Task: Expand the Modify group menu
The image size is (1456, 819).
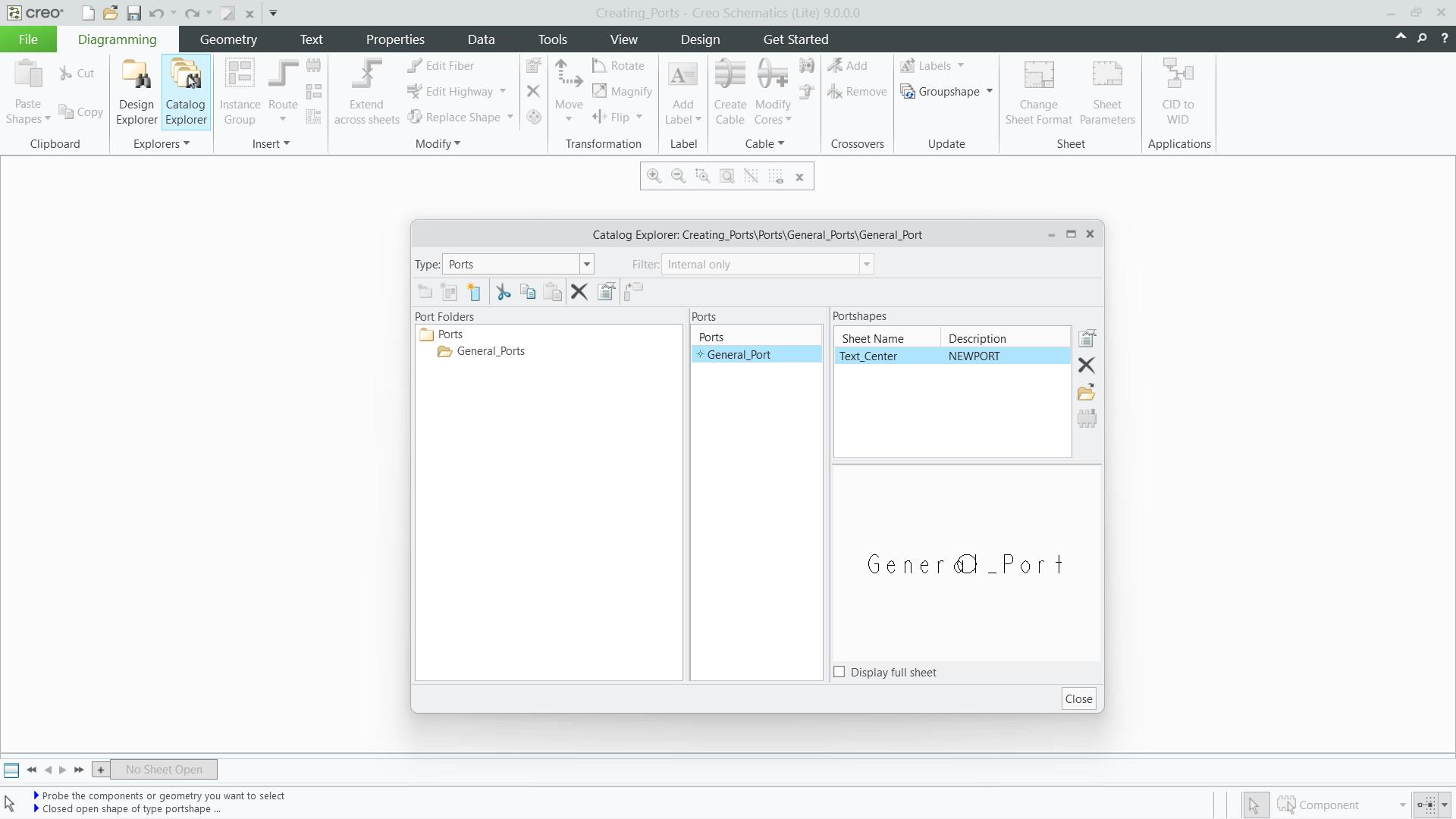Action: point(438,143)
